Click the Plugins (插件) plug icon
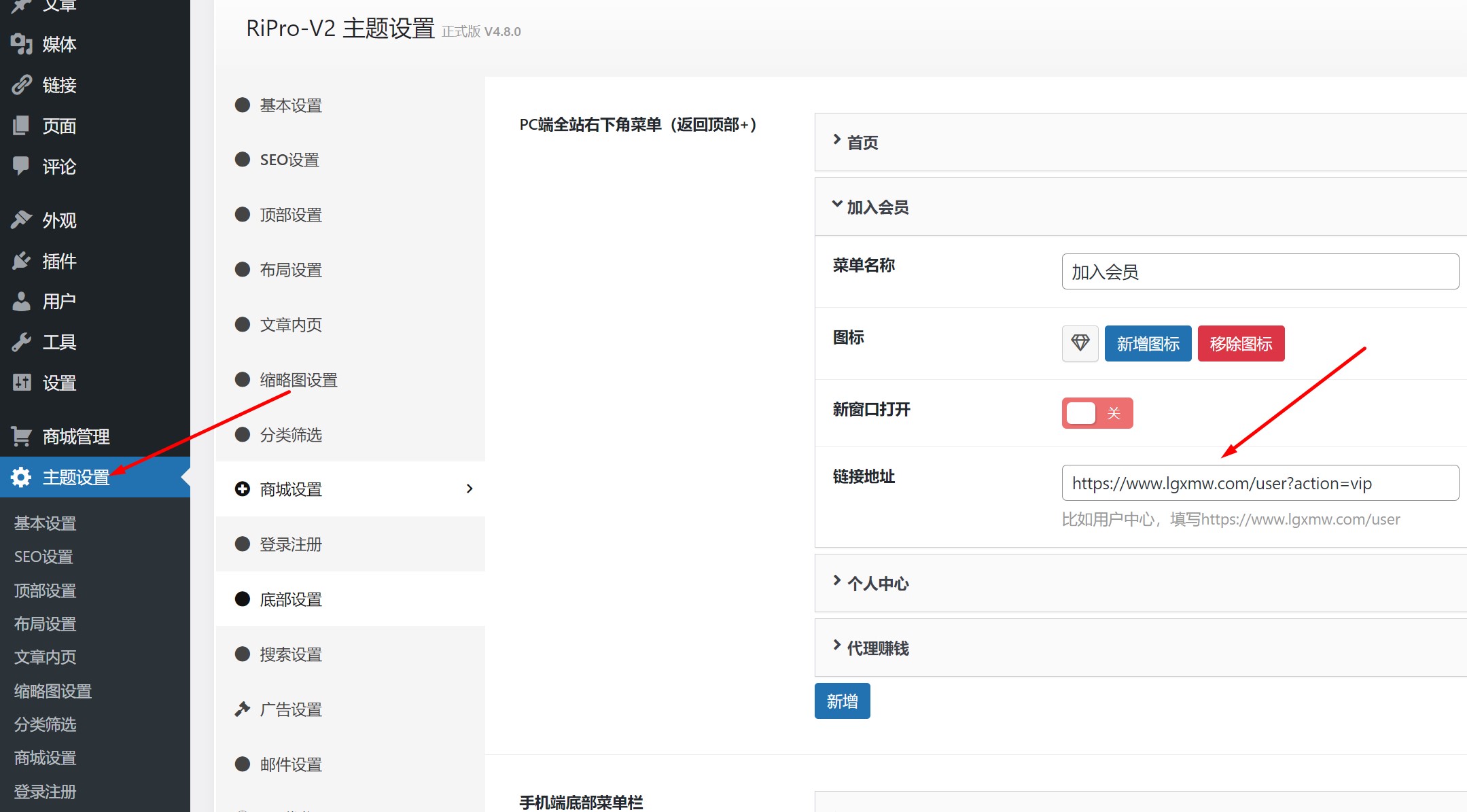This screenshot has height=812, width=1467. (x=22, y=261)
